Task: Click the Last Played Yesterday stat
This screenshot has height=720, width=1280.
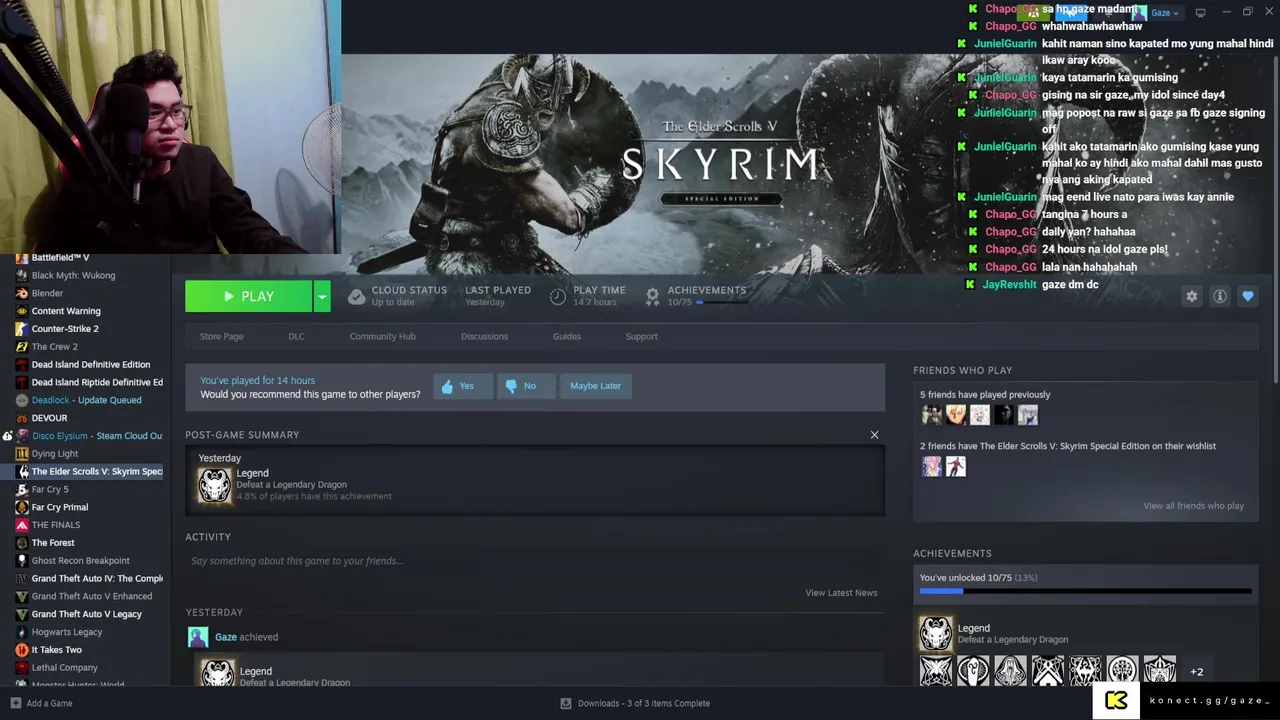Action: point(497,296)
